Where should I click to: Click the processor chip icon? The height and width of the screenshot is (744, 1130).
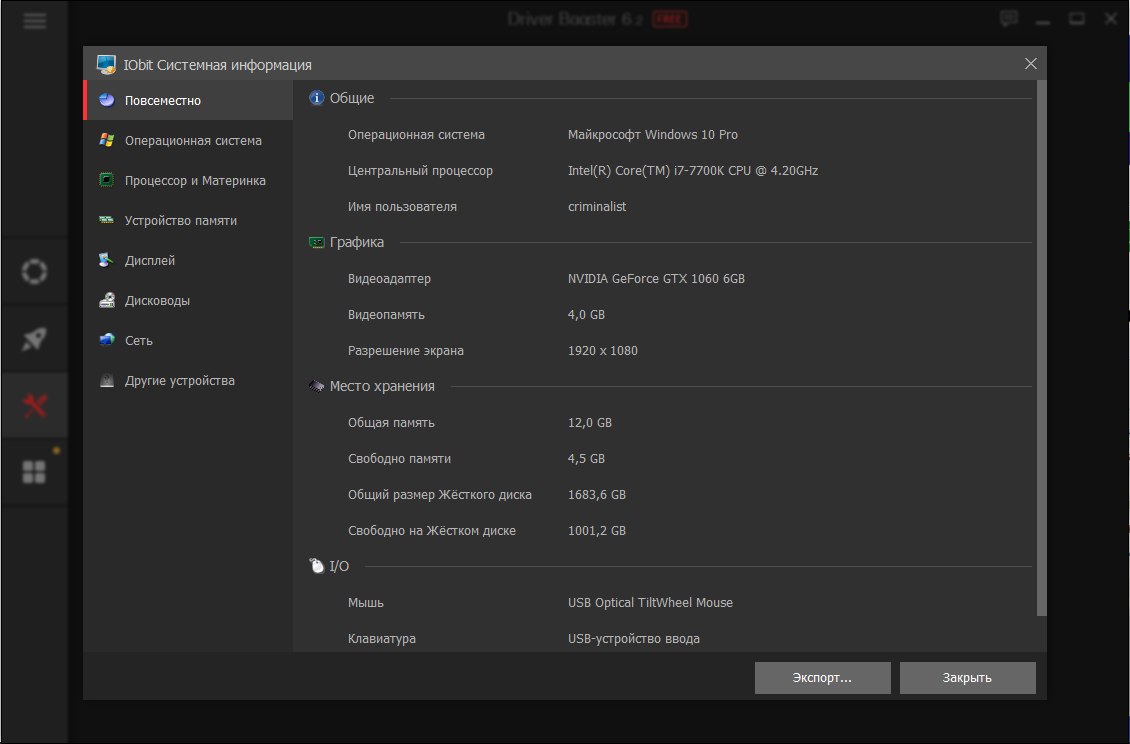pyautogui.click(x=107, y=180)
